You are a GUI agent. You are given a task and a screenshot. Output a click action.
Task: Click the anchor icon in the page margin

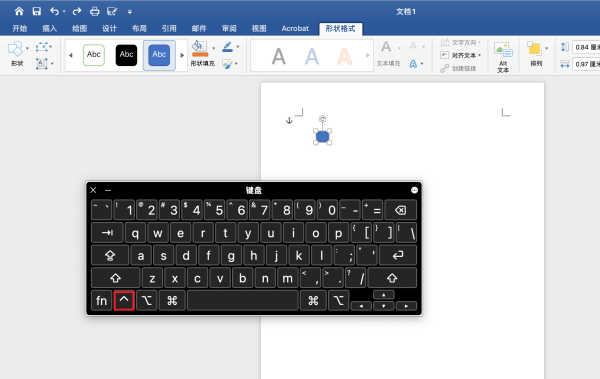tap(289, 121)
